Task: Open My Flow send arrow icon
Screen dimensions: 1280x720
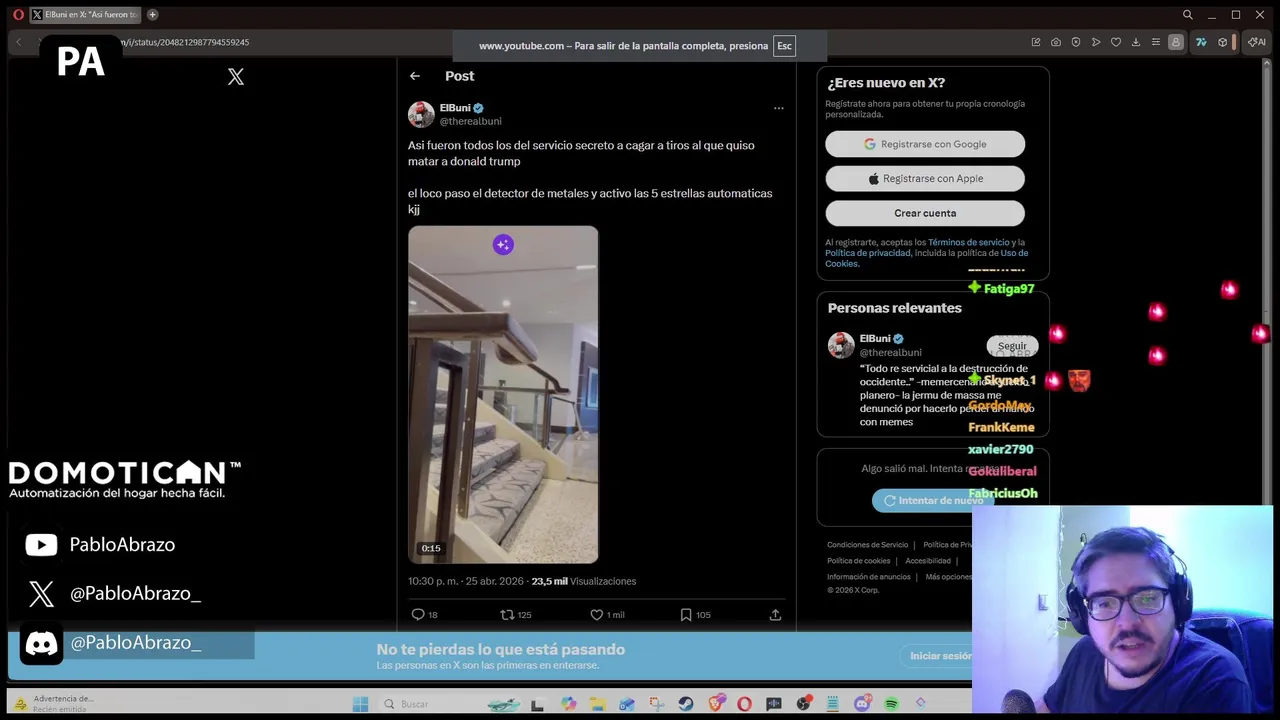Action: (x=1096, y=42)
